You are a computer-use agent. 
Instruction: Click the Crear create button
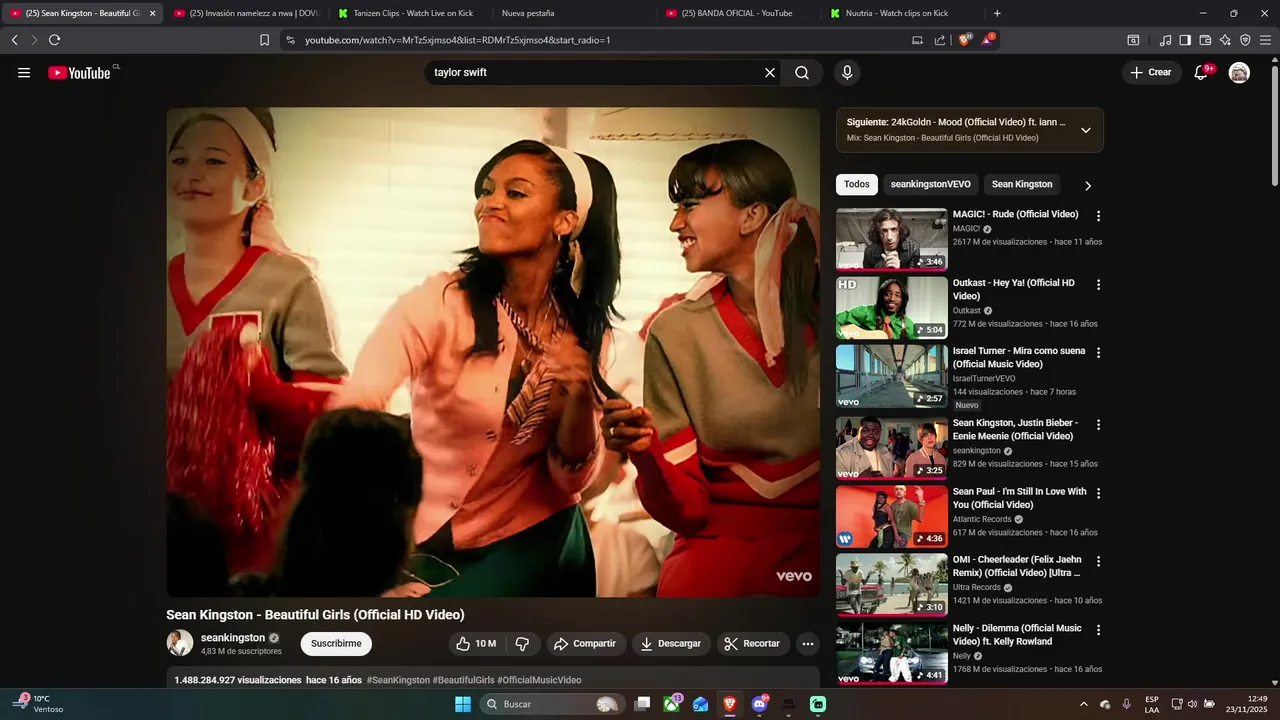pyautogui.click(x=1150, y=72)
